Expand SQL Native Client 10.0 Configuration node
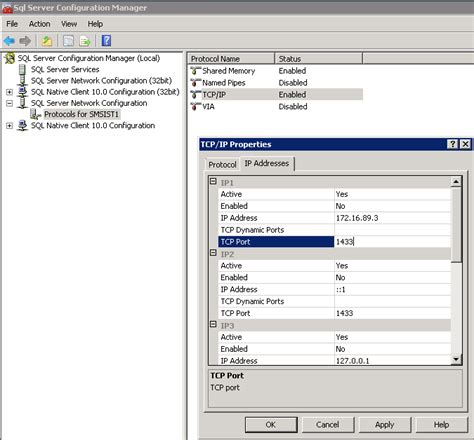474x440 pixels. point(10,126)
